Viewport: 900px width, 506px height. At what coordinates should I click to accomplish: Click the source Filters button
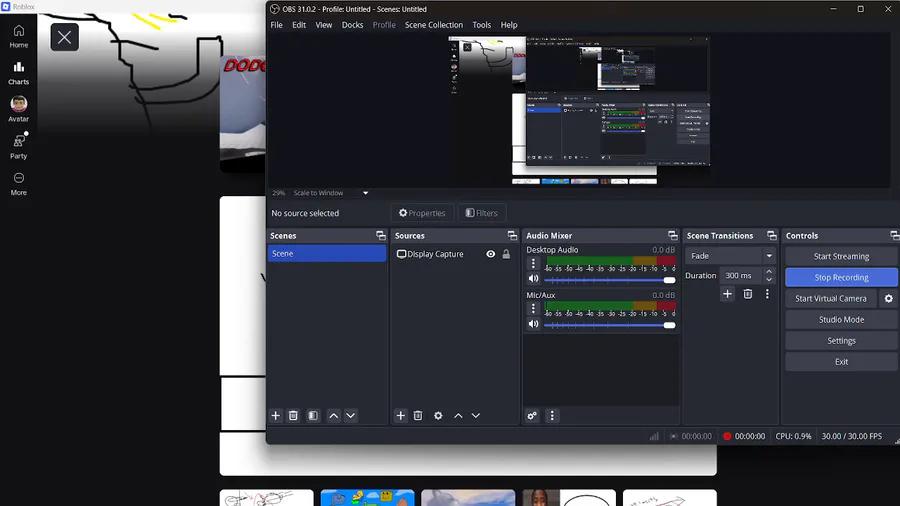[482, 213]
